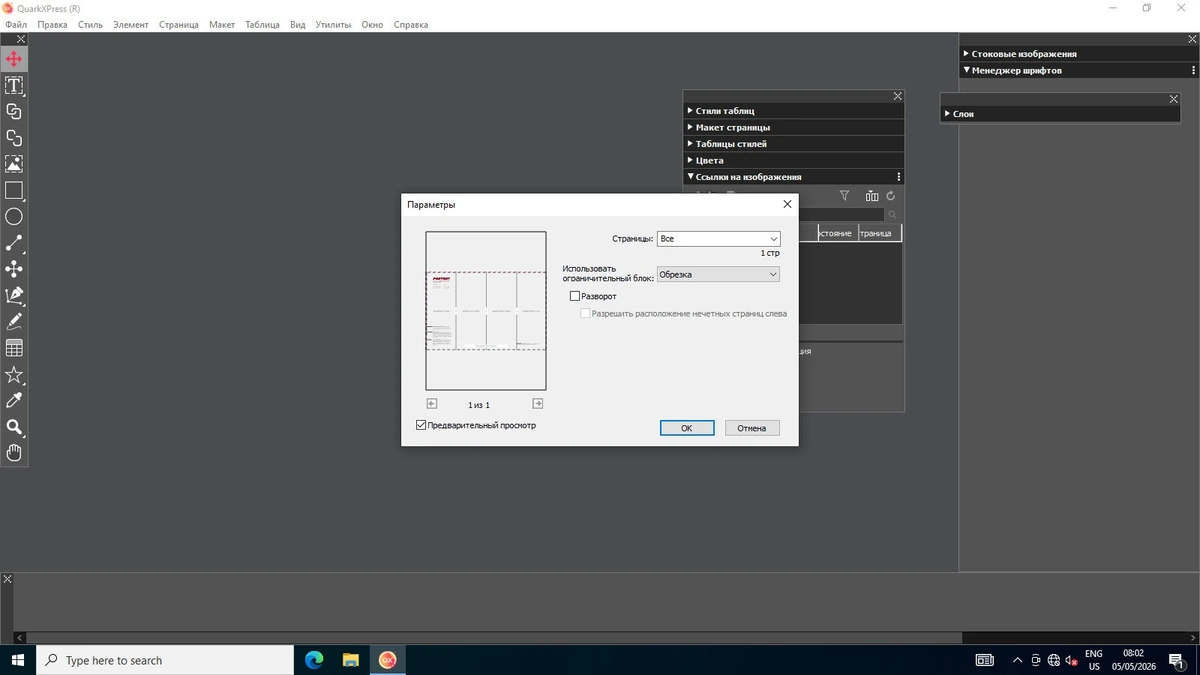The image size is (1200, 675).
Task: Select the Line tool
Action: (x=14, y=243)
